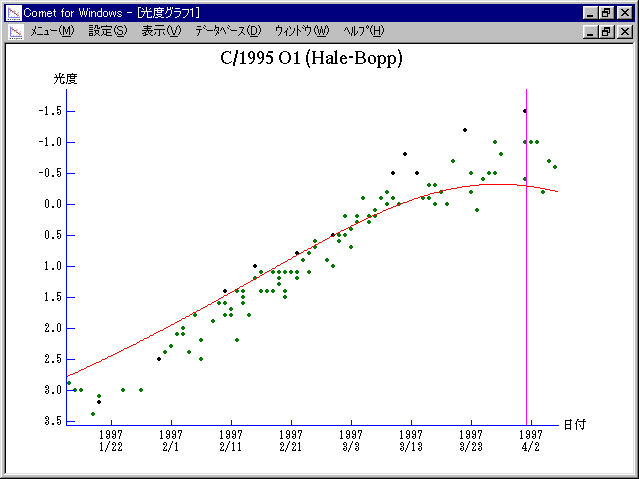This screenshot has height=479, width=639.
Task: Click the chart title C/1995 O1 (Hale-Bopp)
Action: coord(311,58)
